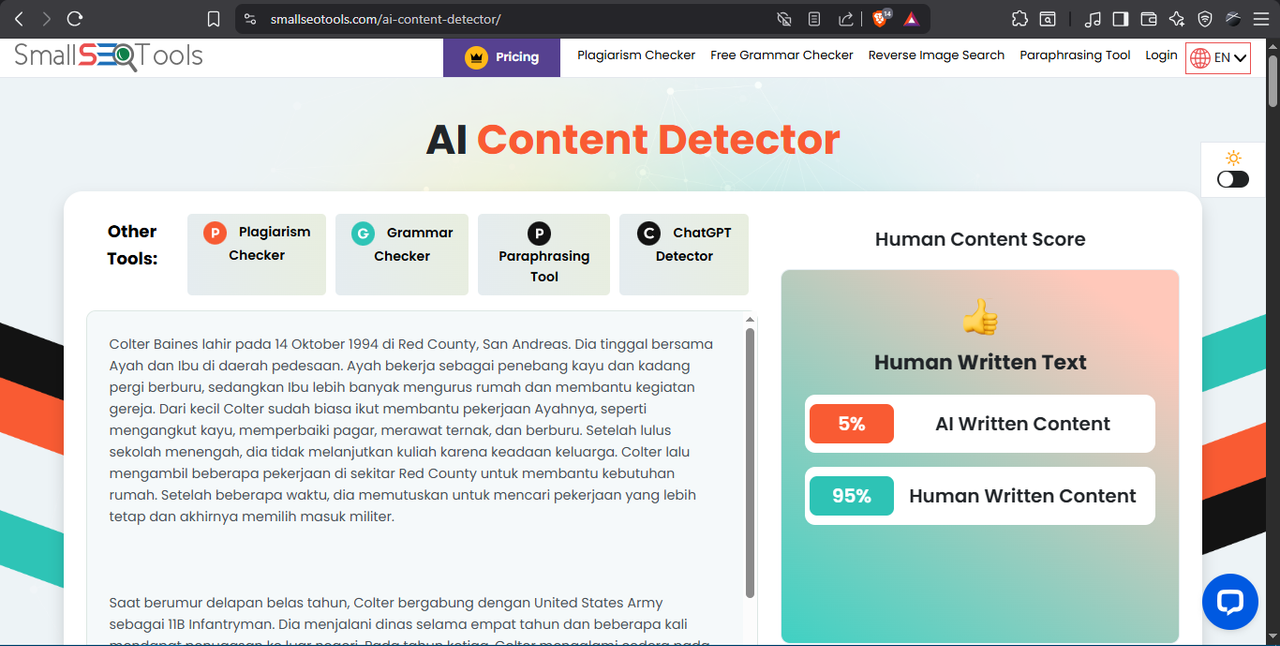Click the text area scrollbar thumb
Screen dimensions: 1280x646
[x=750, y=462]
